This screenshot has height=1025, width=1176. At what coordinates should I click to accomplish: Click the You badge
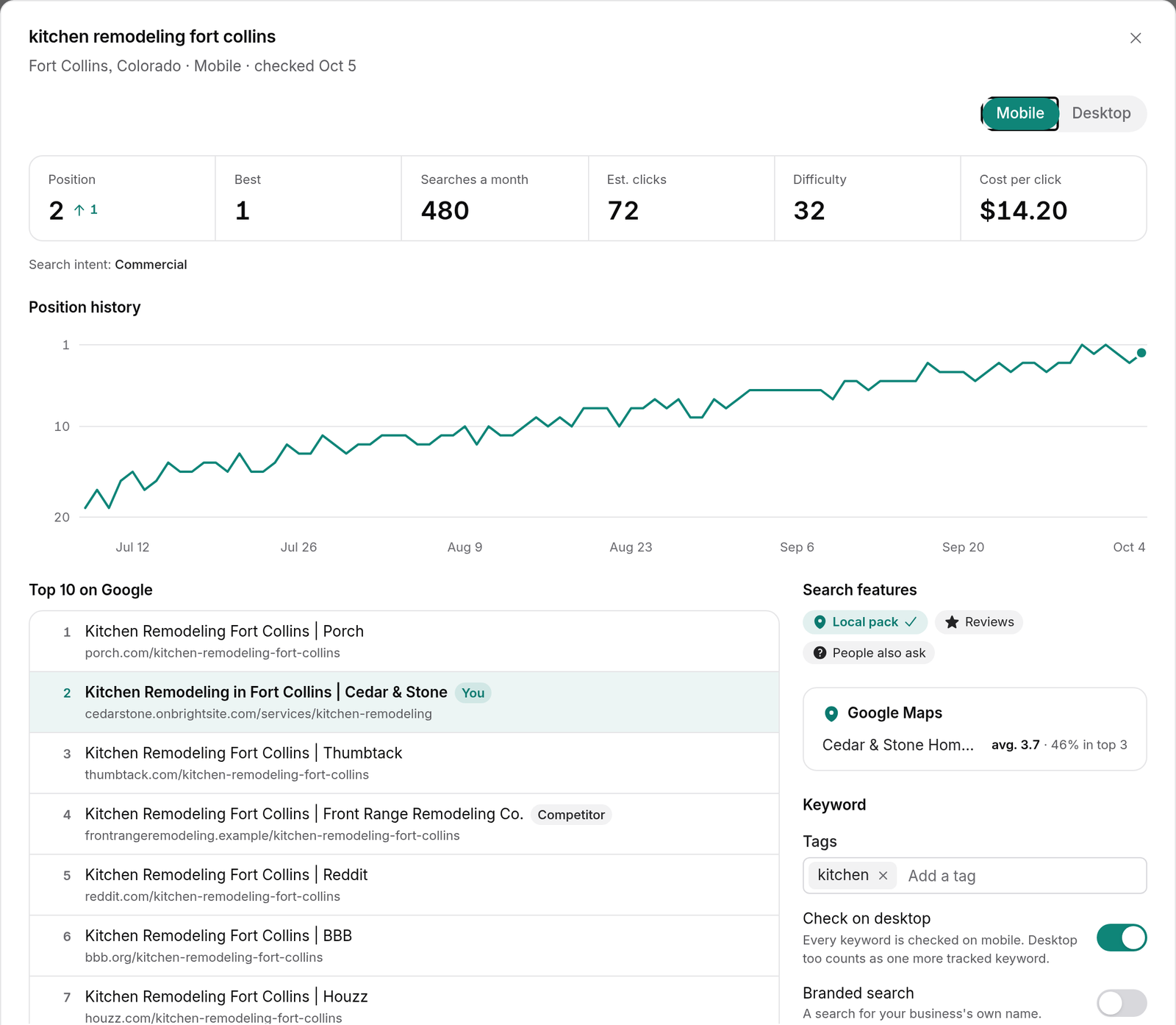click(473, 693)
